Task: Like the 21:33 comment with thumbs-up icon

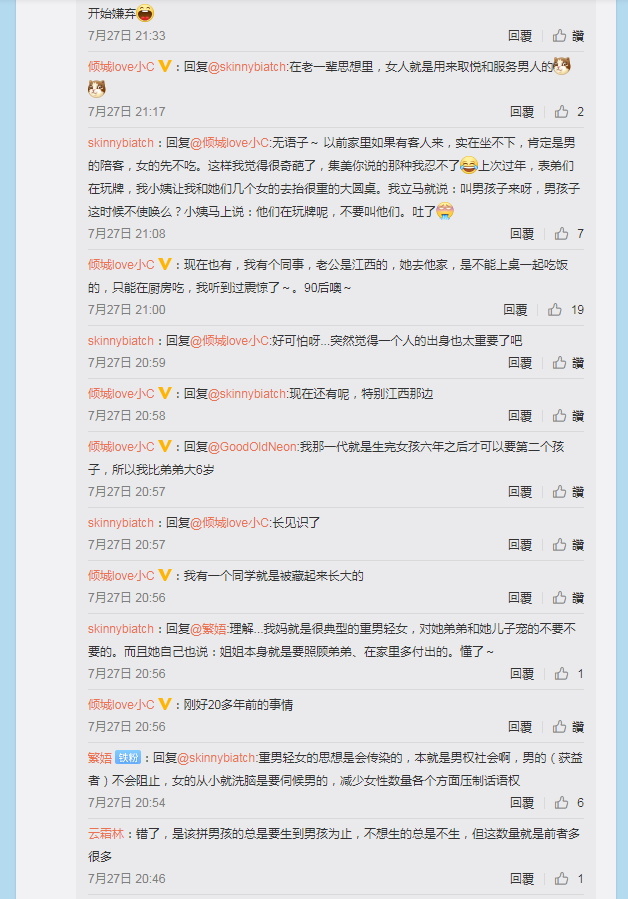Action: pos(568,36)
